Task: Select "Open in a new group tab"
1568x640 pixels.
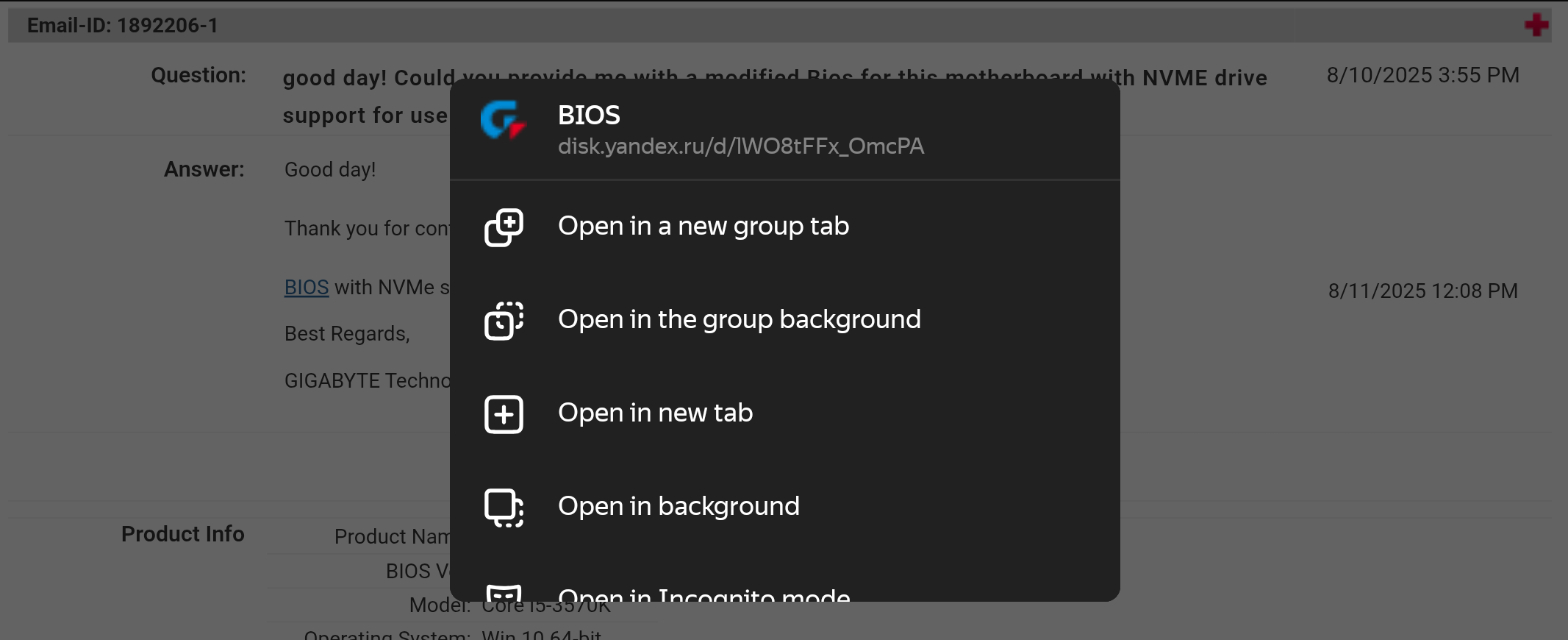Action: pos(703,226)
